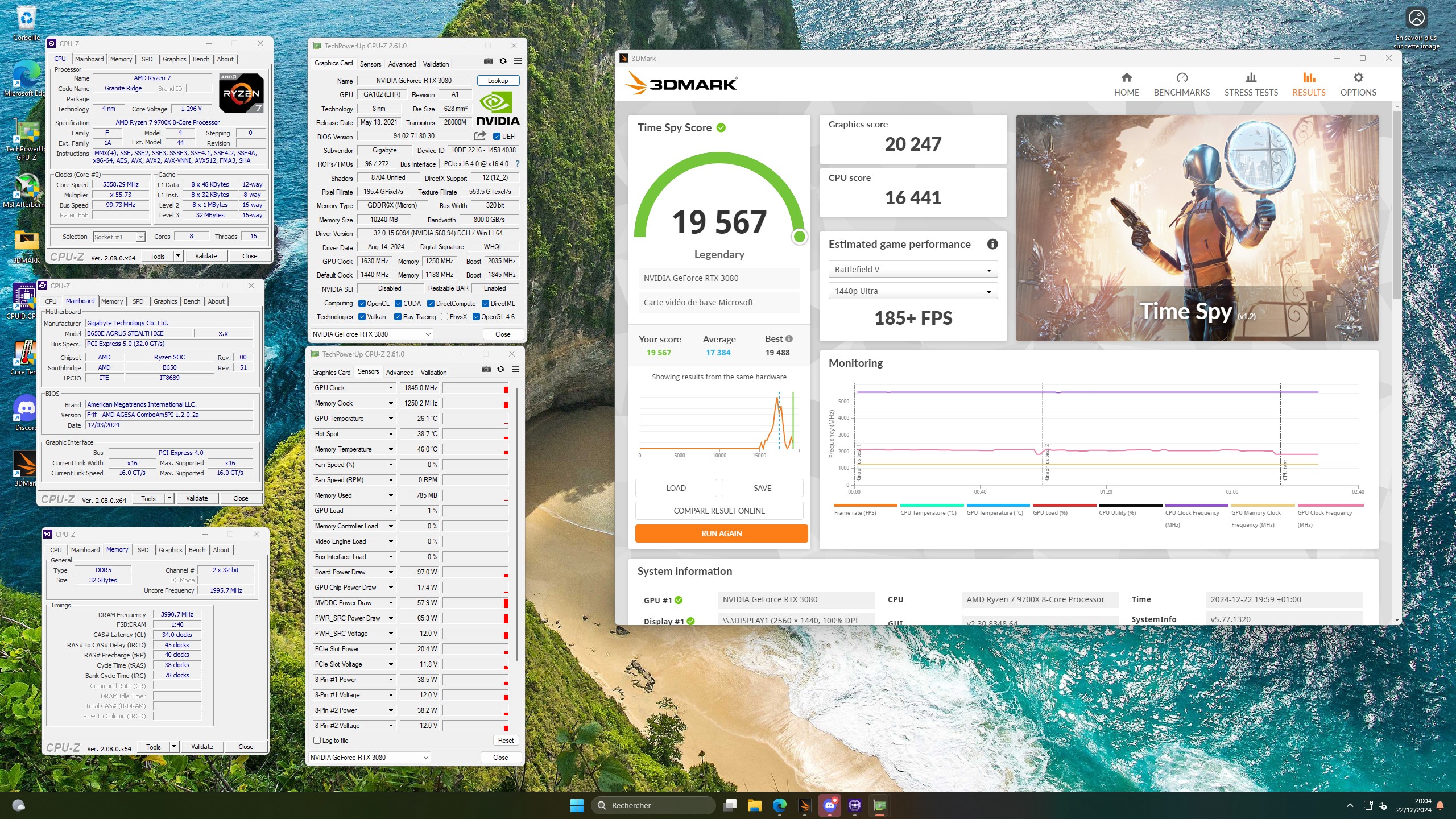Open hamburger menu in GPU-Z Sensors window
Viewport: 1456px width, 819px height.
(515, 369)
